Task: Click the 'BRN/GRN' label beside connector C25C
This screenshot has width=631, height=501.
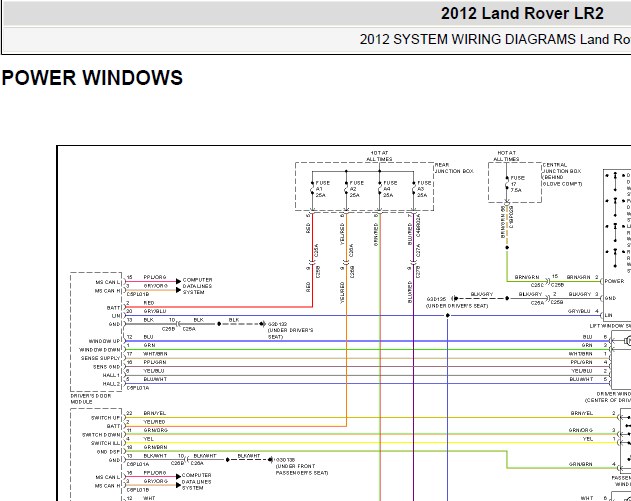Action: (x=527, y=277)
